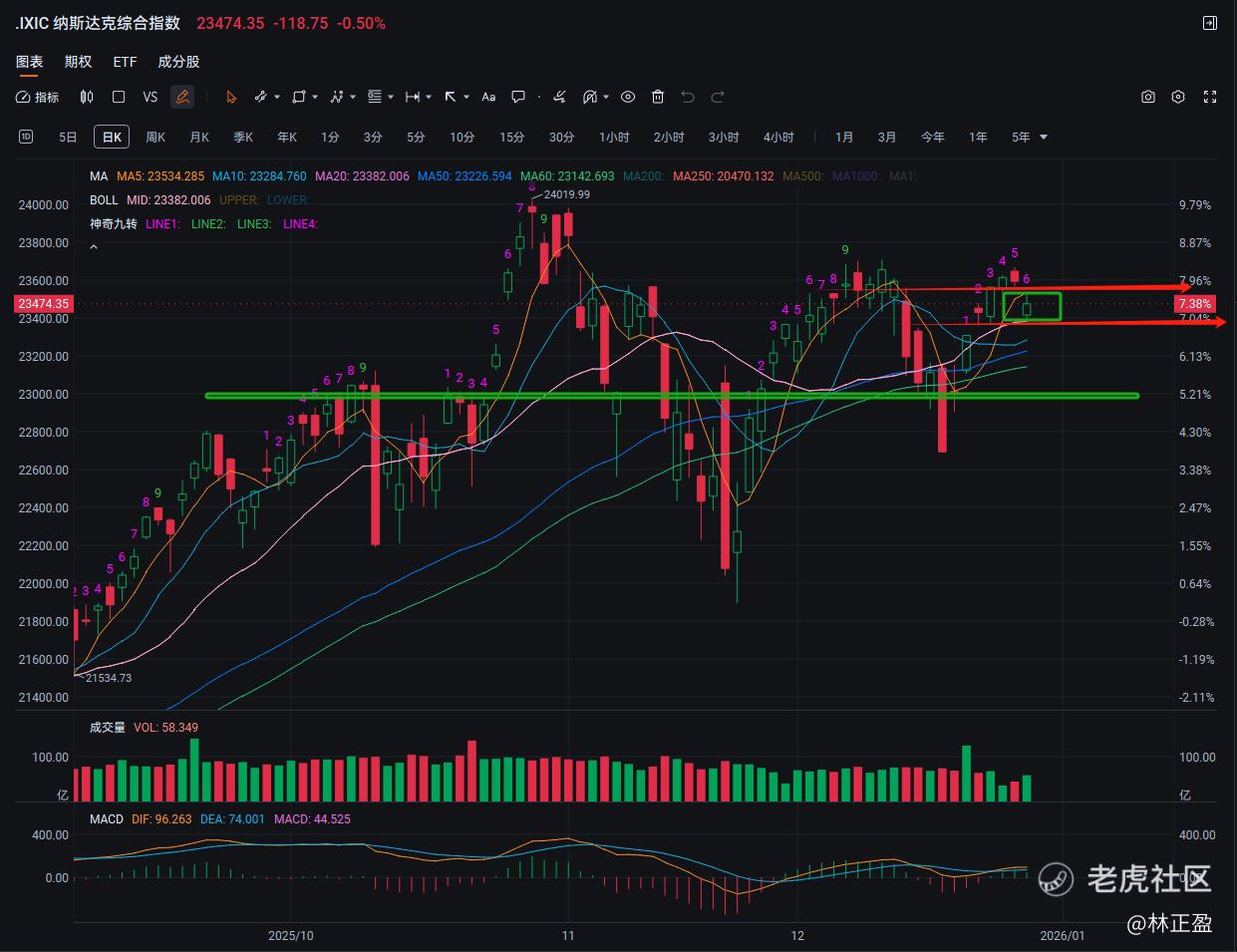Take a chart screenshot with camera icon

click(1148, 97)
